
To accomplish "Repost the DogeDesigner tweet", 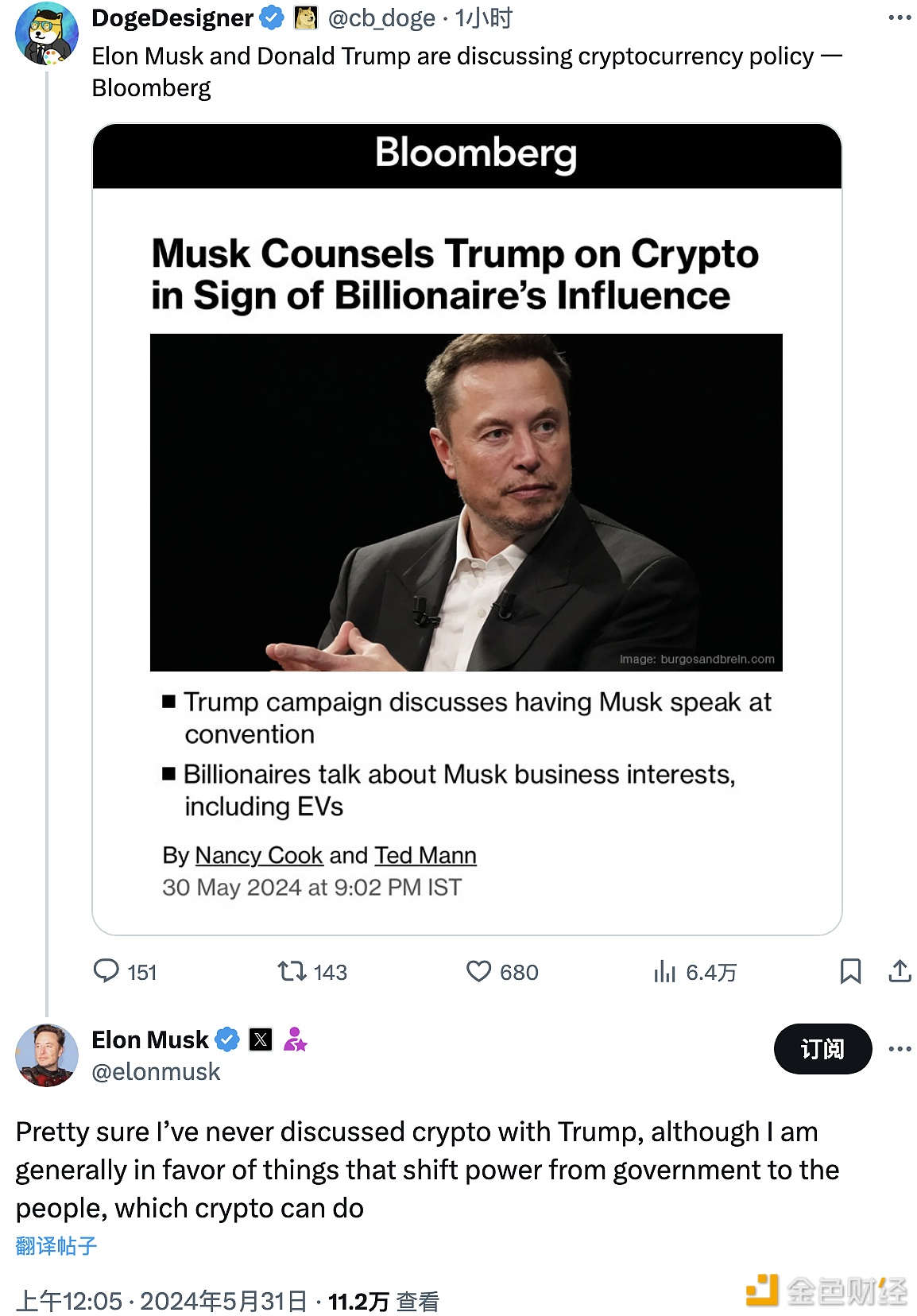I will tap(291, 971).
